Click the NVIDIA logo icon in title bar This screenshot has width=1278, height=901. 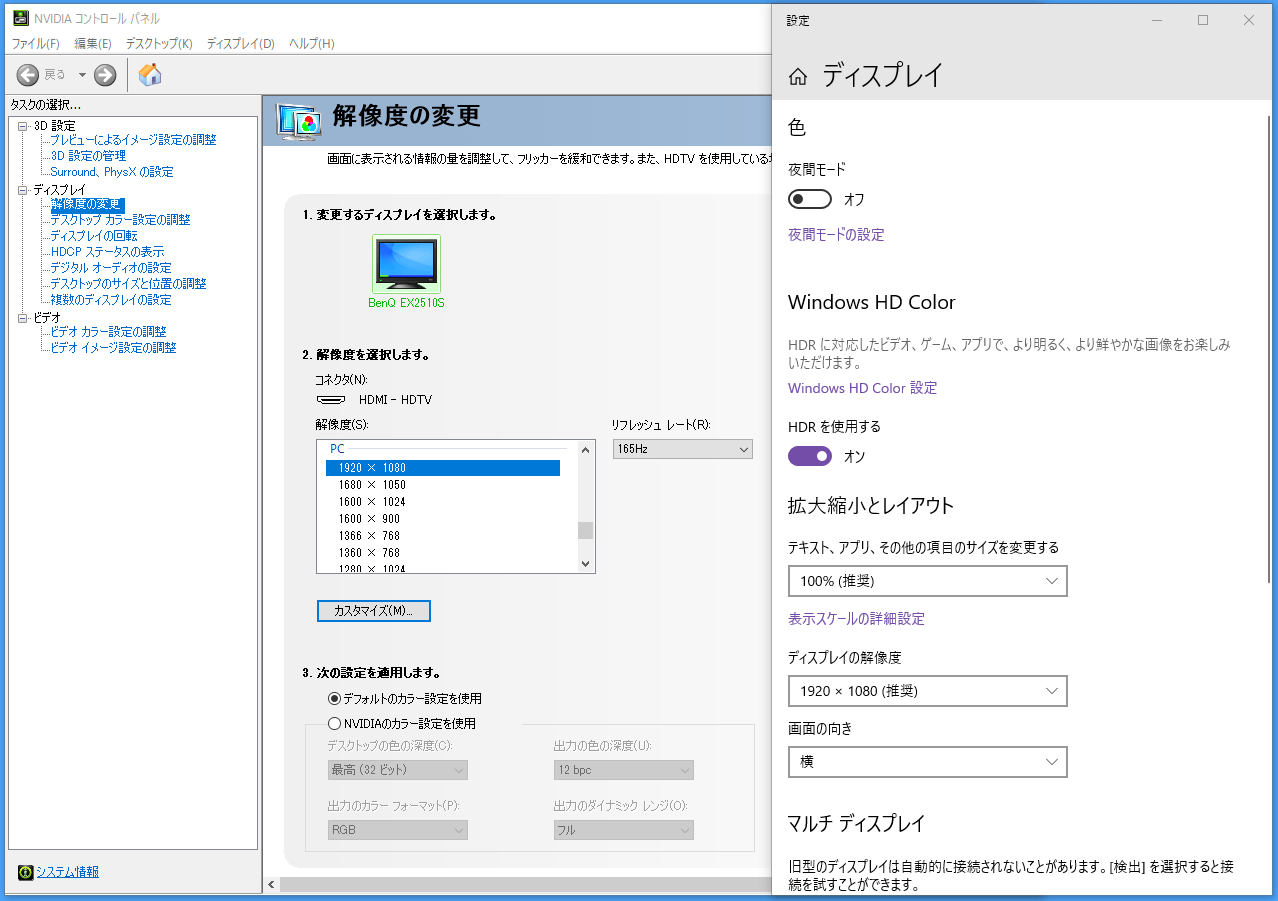tap(20, 19)
